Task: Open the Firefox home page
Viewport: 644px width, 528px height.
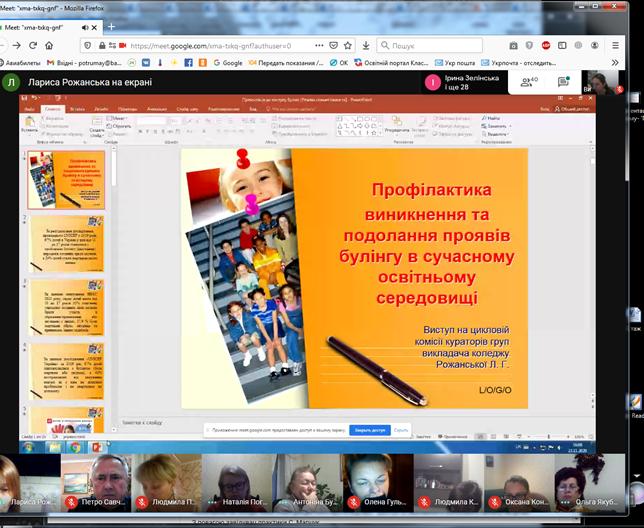Action: click(49, 46)
